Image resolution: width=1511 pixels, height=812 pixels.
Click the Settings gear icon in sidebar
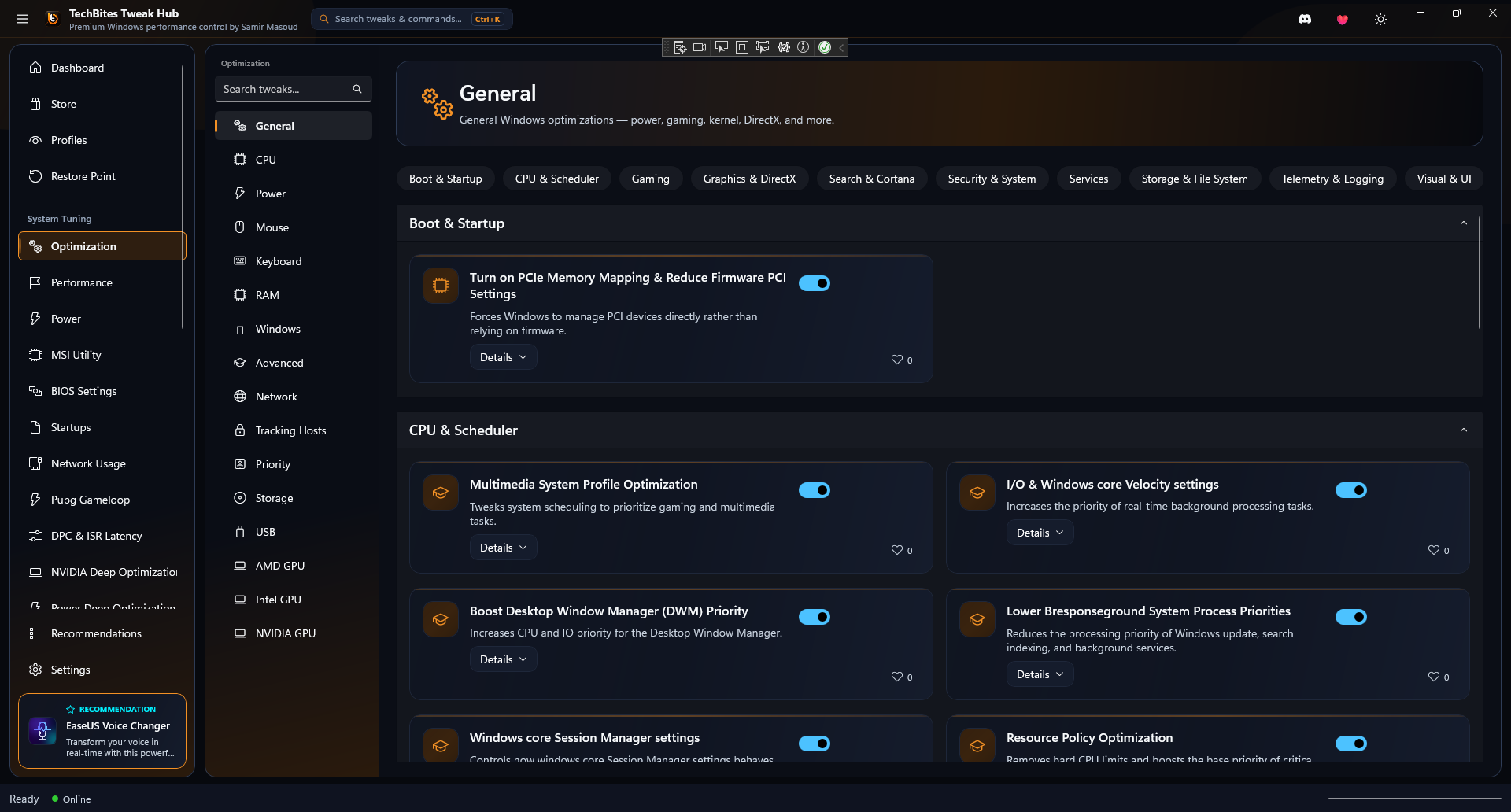coord(35,670)
